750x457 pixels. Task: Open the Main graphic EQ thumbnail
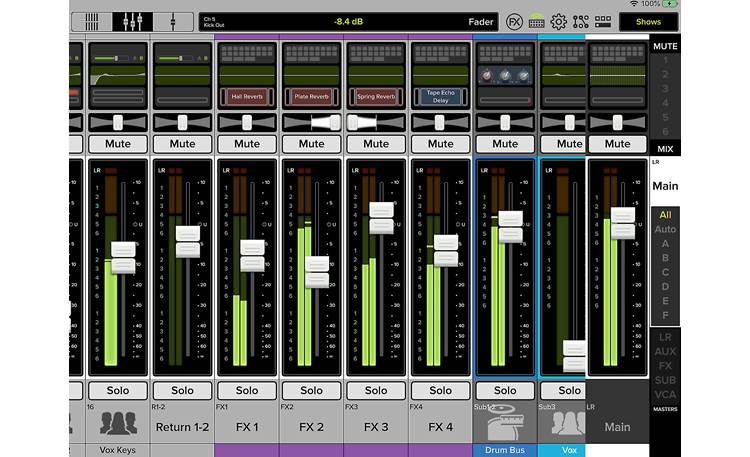pos(618,76)
